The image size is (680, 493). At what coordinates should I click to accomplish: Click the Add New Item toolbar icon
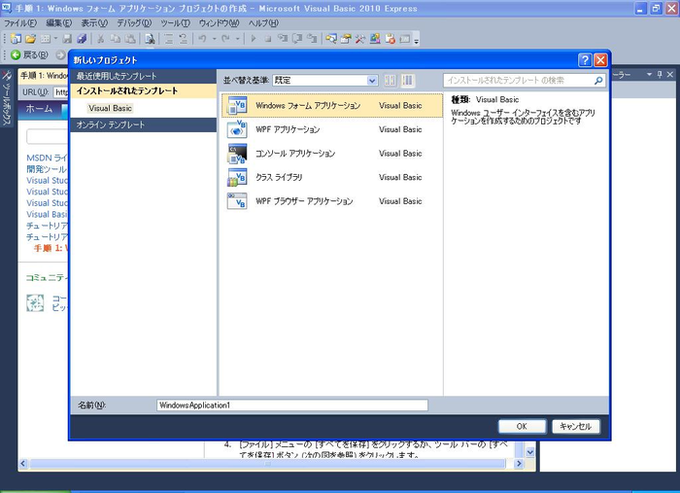(45, 39)
